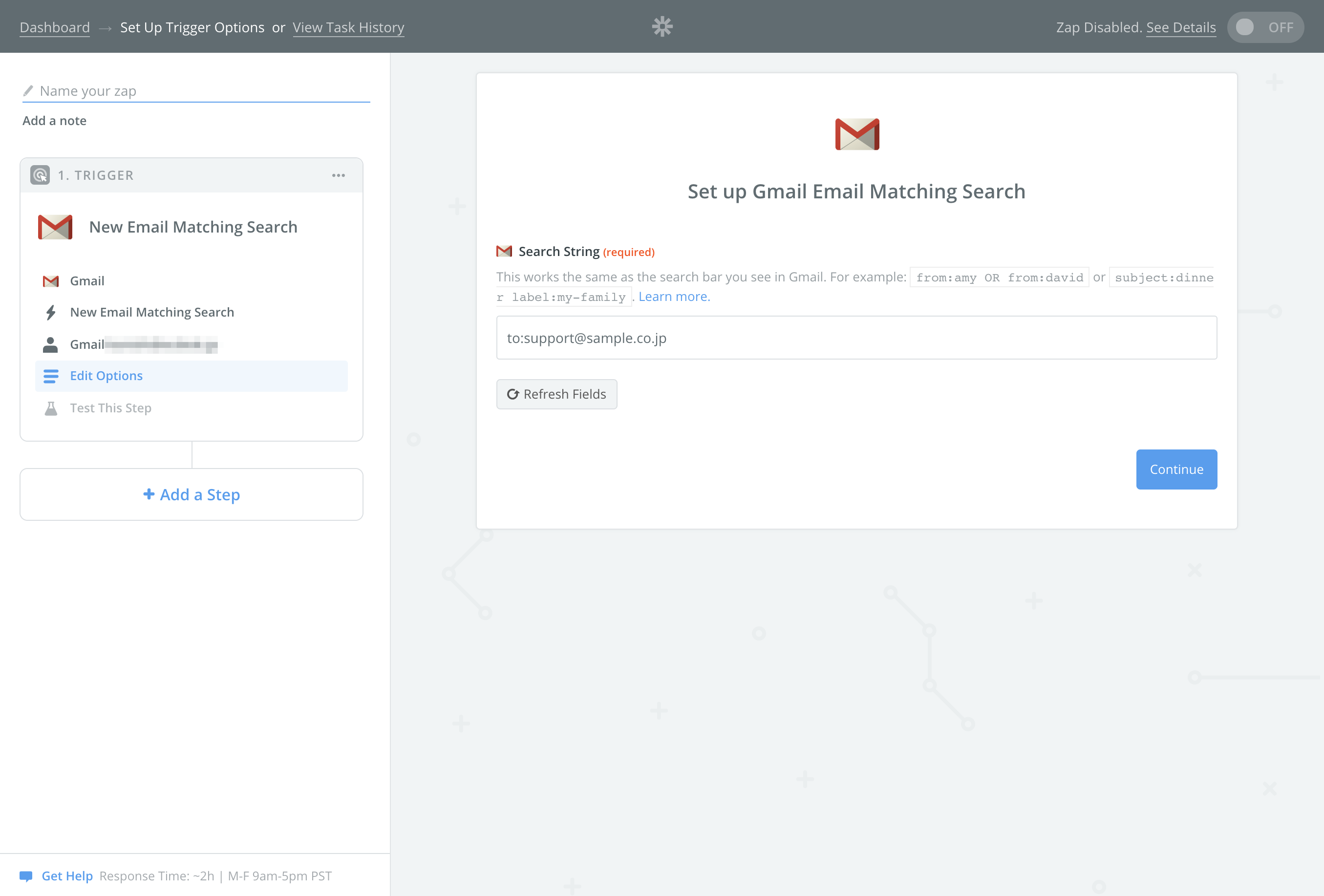The image size is (1324, 896).
Task: Click Add a Step
Action: click(x=192, y=494)
